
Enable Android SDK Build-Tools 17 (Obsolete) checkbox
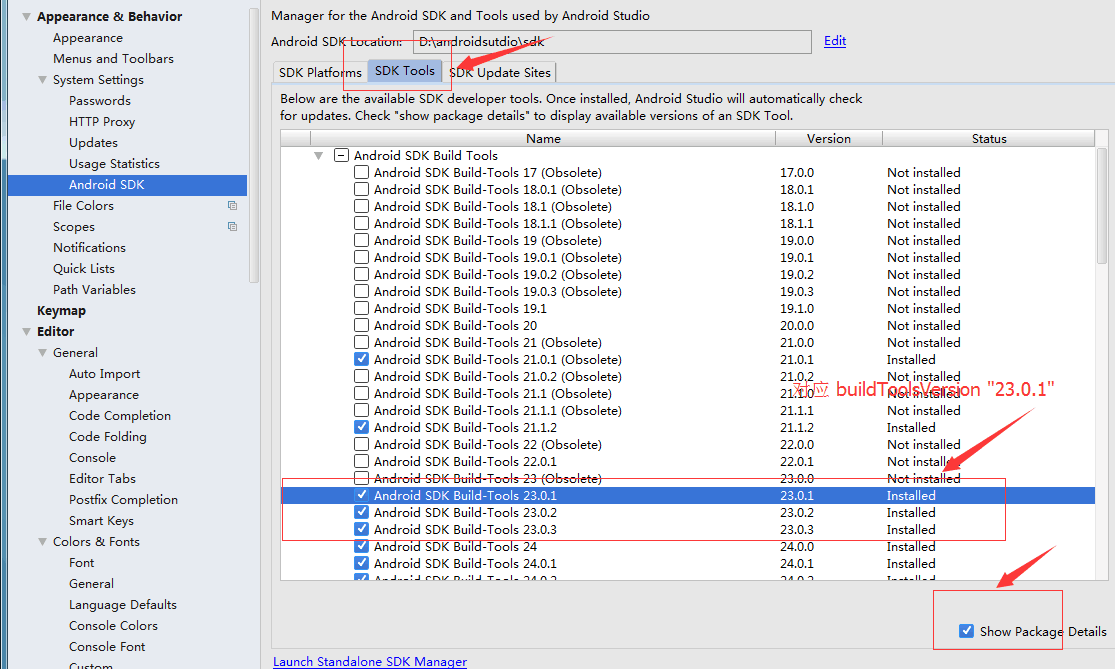361,172
